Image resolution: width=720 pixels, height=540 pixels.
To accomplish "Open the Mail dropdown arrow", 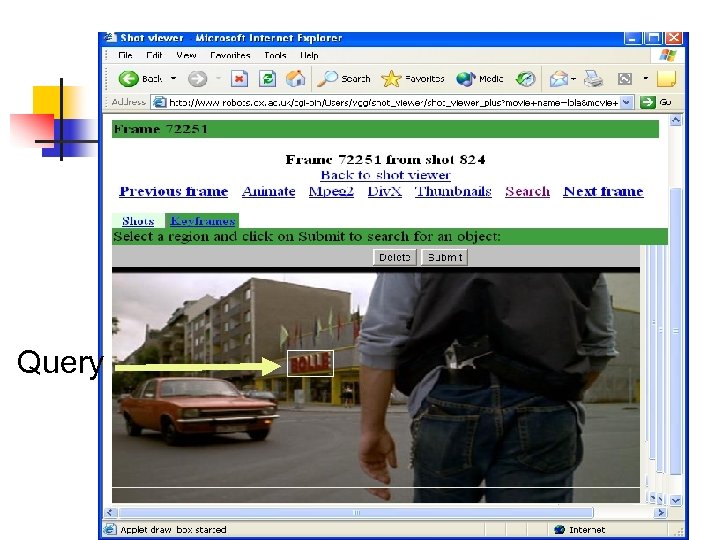I will pyautogui.click(x=573, y=79).
